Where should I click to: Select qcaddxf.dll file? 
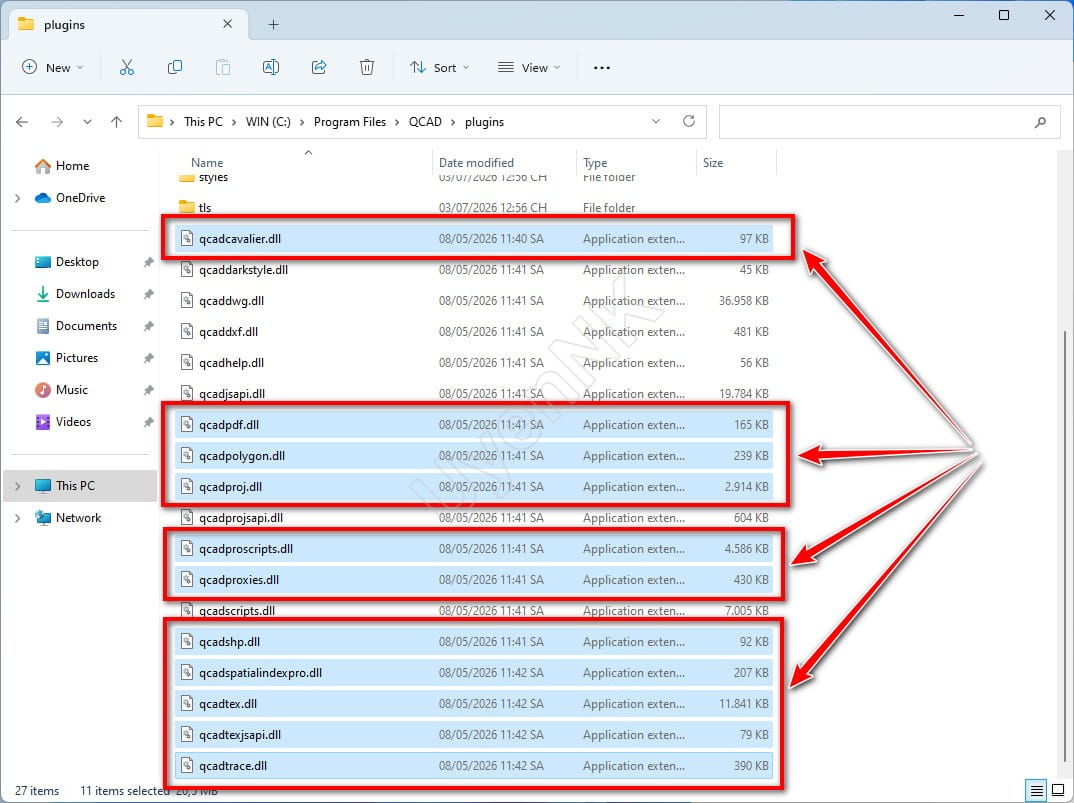point(473,332)
